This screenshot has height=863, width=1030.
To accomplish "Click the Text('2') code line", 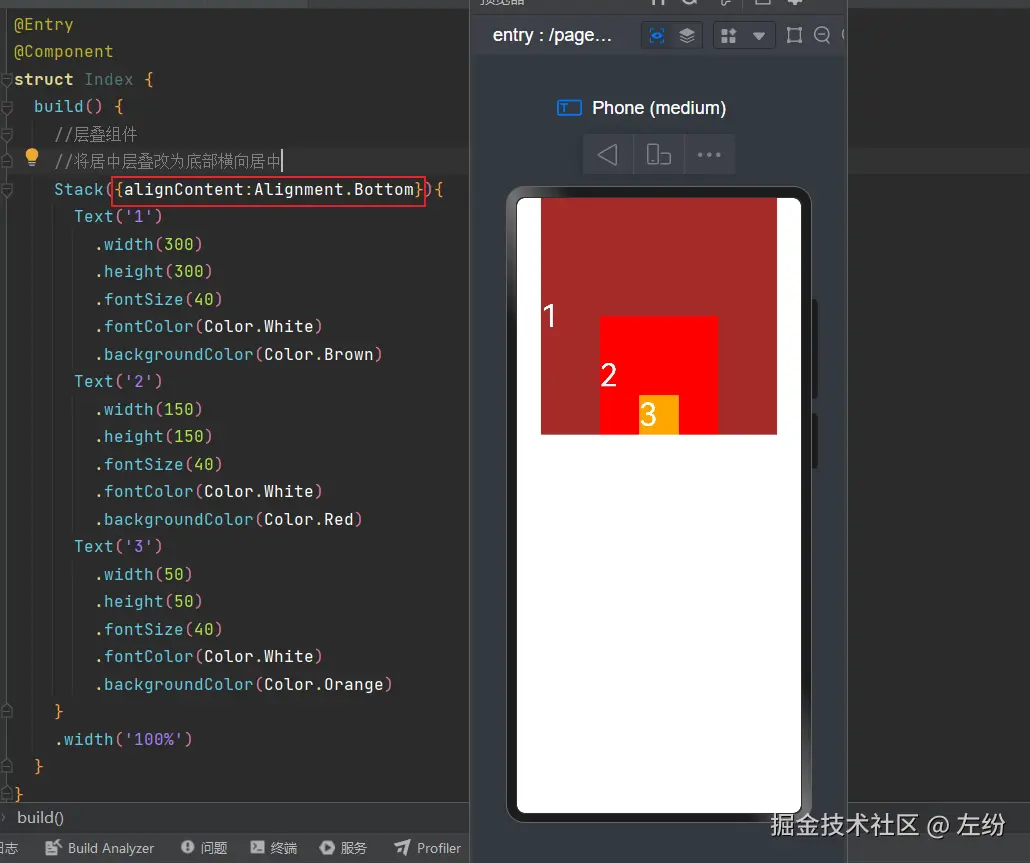I will 118,382.
